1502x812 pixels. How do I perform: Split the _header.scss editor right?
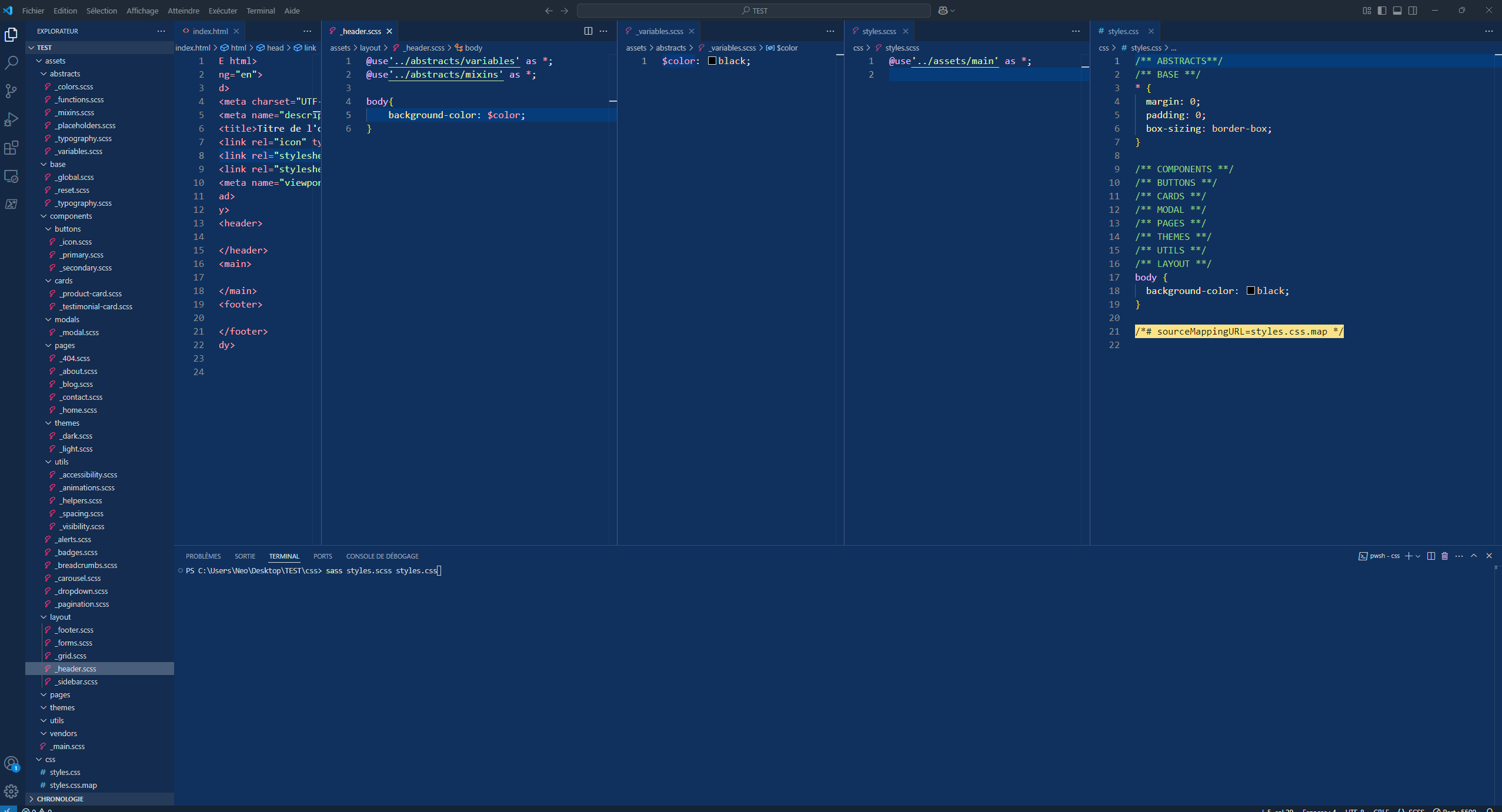pyautogui.click(x=588, y=31)
